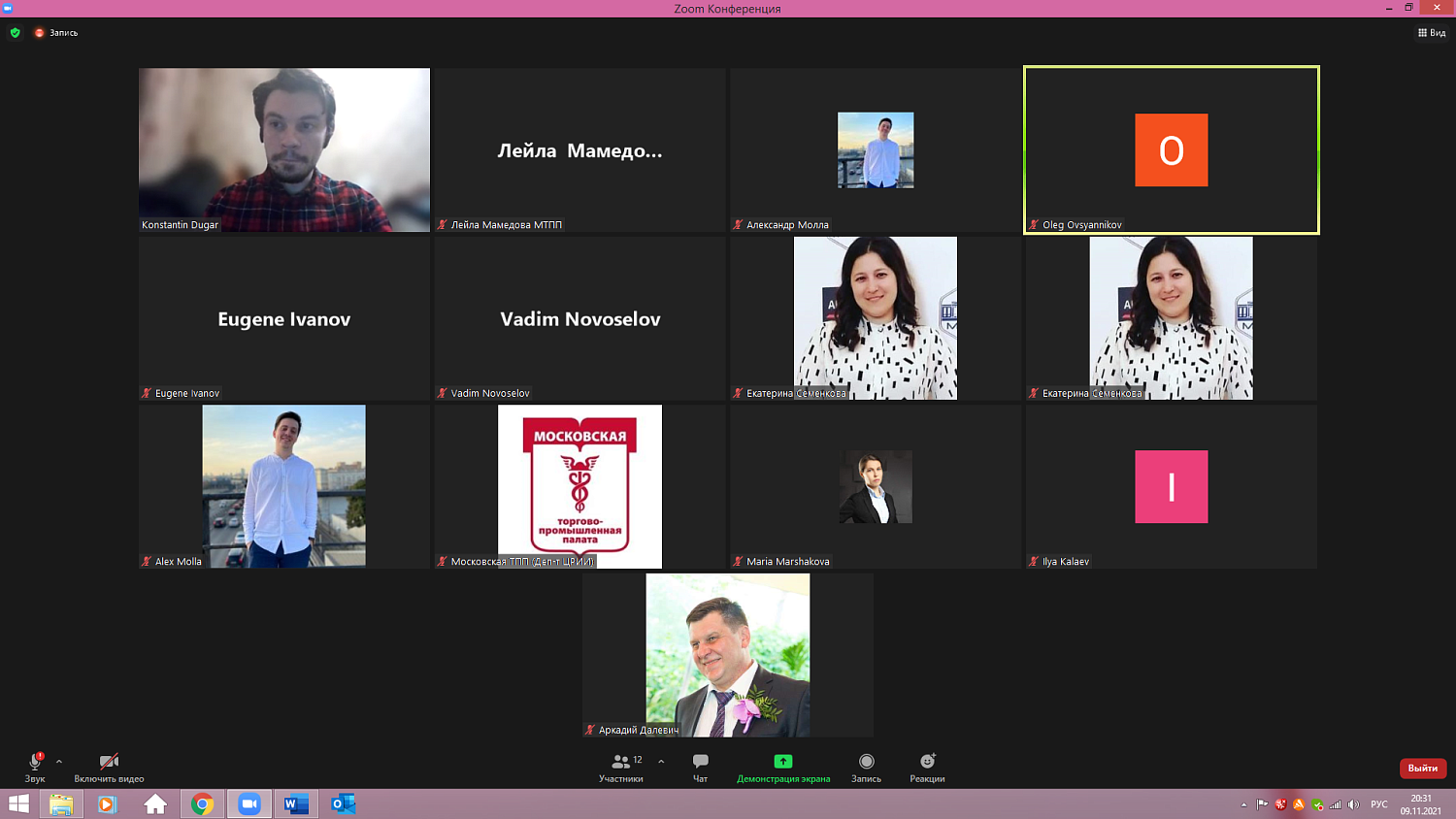Open the speaker volume tray icon
This screenshot has height=819, width=1456.
pyautogui.click(x=1354, y=804)
